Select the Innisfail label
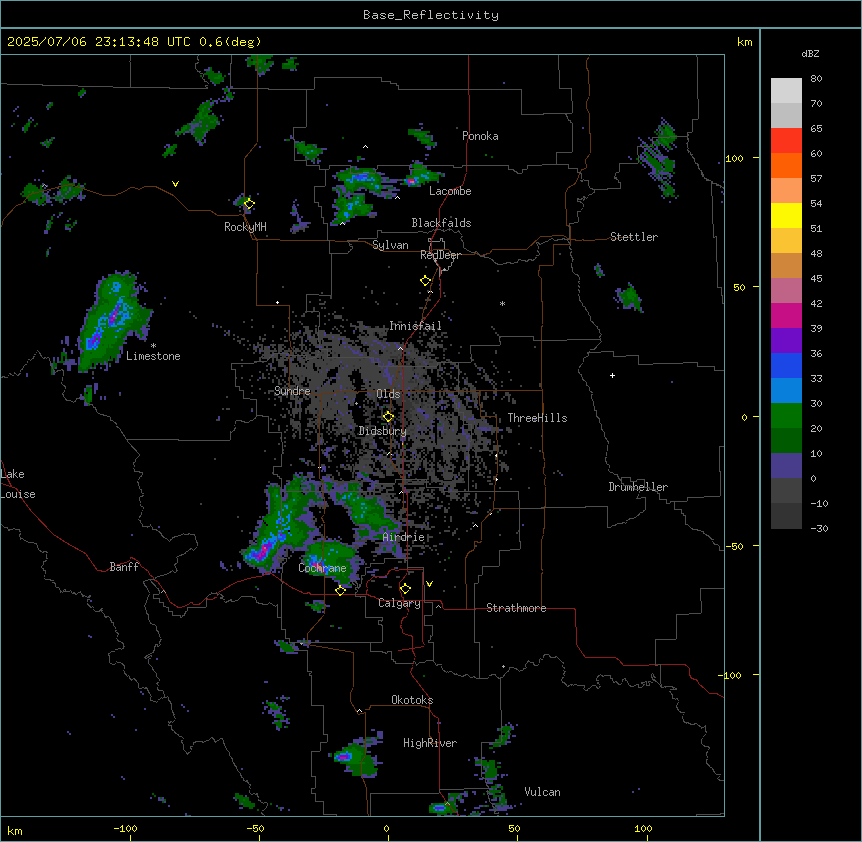Image resolution: width=862 pixels, height=842 pixels. click(415, 326)
